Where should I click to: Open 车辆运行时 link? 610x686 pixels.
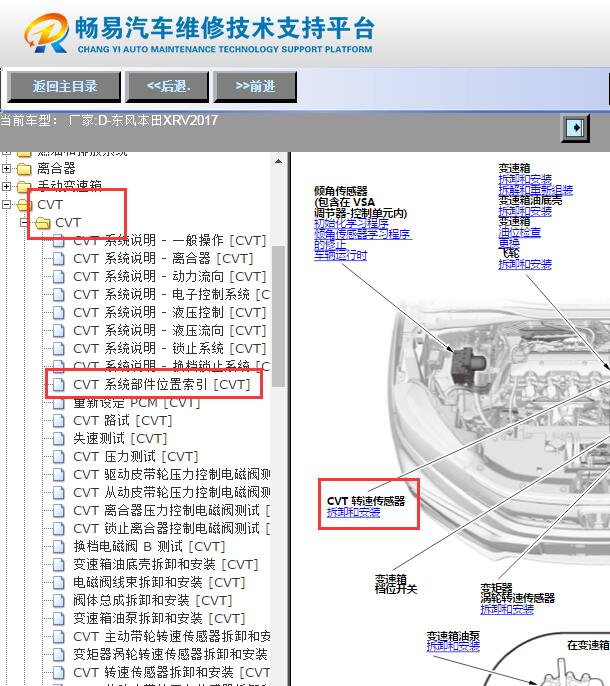click(x=340, y=256)
